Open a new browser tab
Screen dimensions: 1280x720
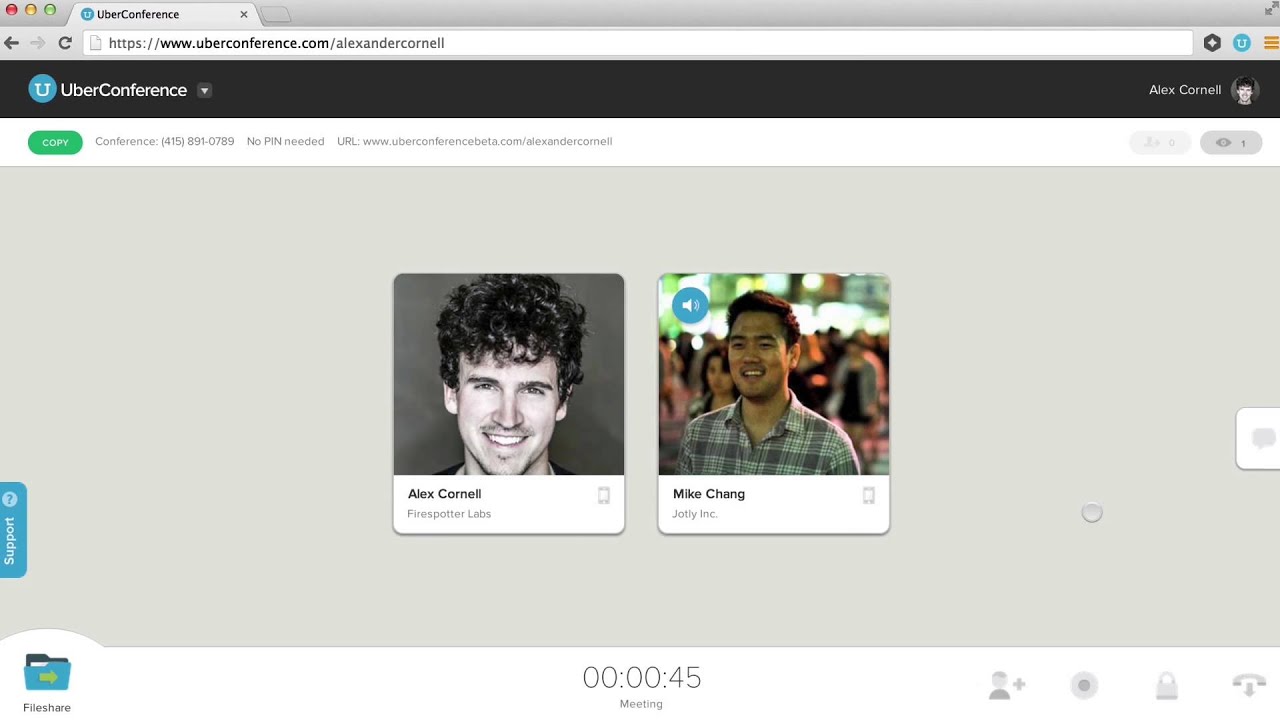[276, 14]
